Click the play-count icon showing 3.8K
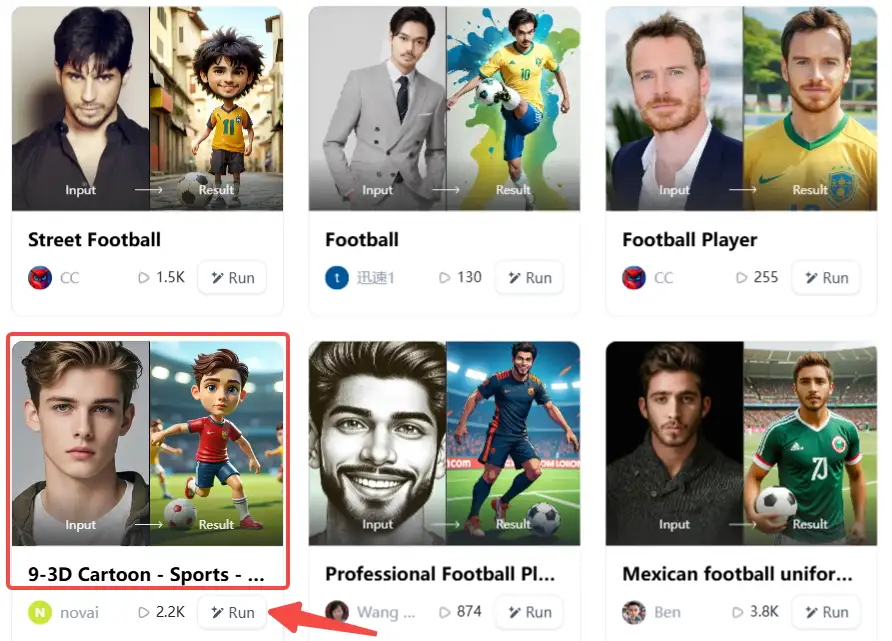 (737, 612)
